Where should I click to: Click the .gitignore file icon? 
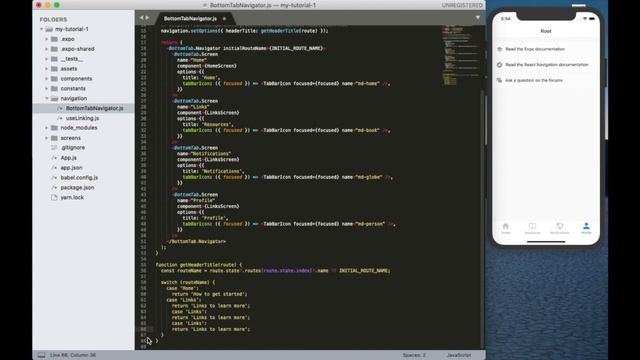(x=54, y=147)
